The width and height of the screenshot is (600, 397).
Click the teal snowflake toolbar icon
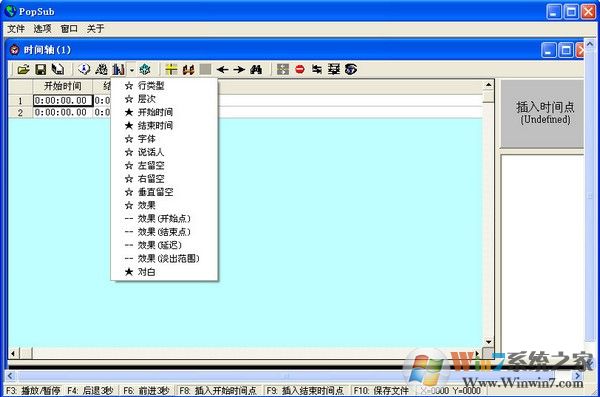pos(145,69)
